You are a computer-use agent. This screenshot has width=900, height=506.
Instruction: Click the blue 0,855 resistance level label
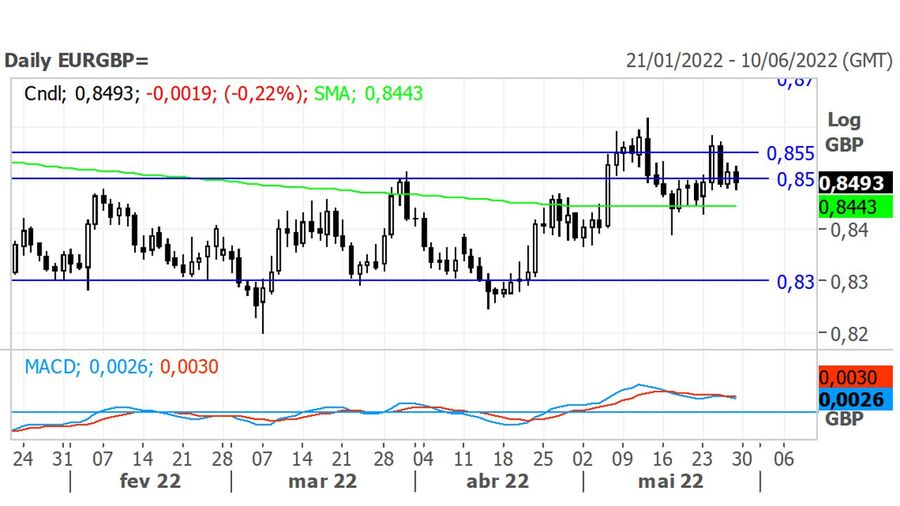pos(790,154)
